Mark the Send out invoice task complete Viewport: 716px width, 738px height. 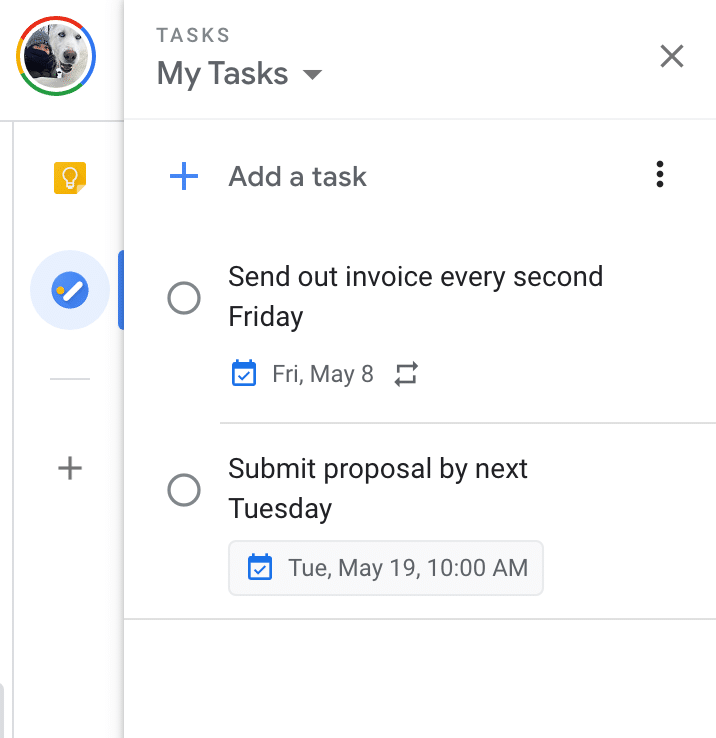pos(184,298)
